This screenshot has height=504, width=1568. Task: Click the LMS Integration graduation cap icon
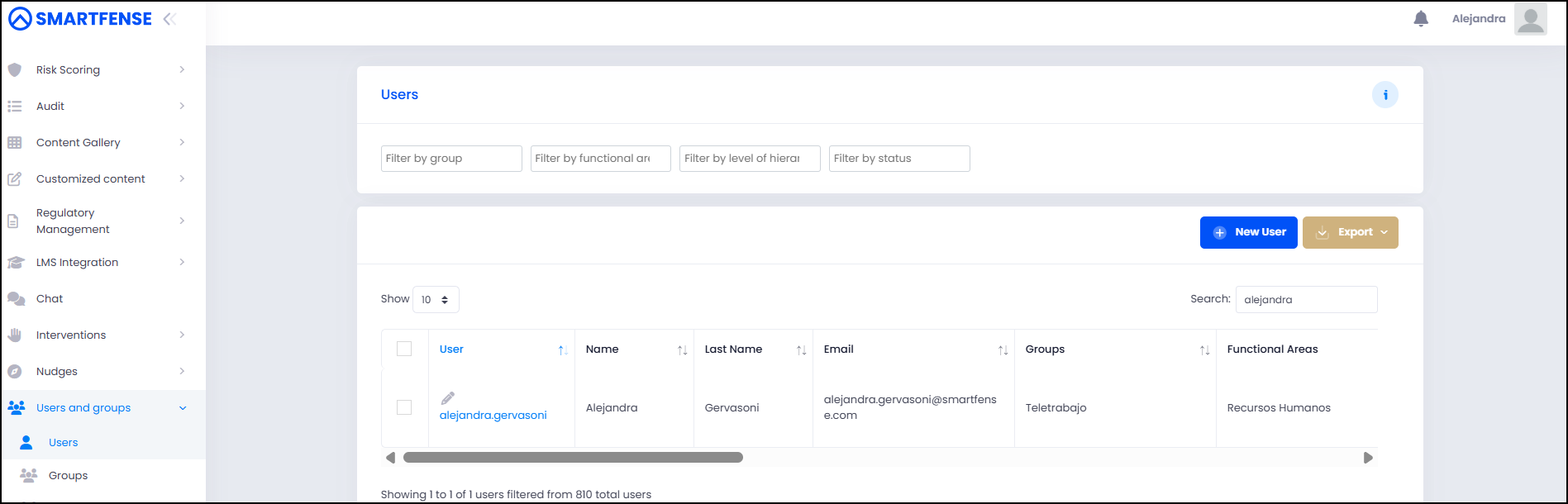coord(16,263)
